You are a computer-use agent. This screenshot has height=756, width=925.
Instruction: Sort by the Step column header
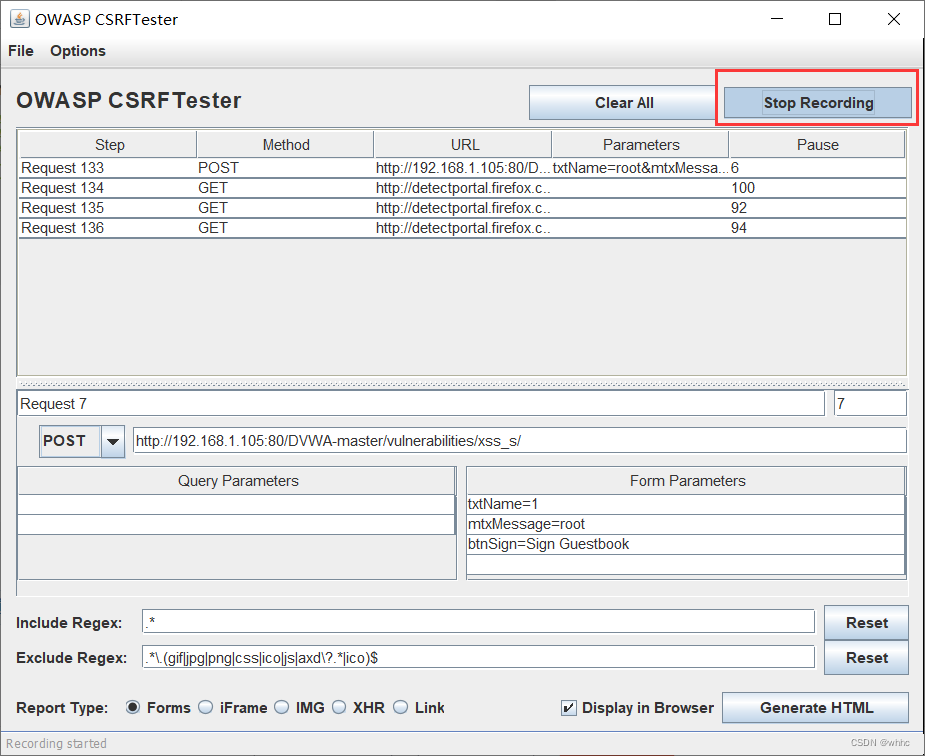click(109, 144)
